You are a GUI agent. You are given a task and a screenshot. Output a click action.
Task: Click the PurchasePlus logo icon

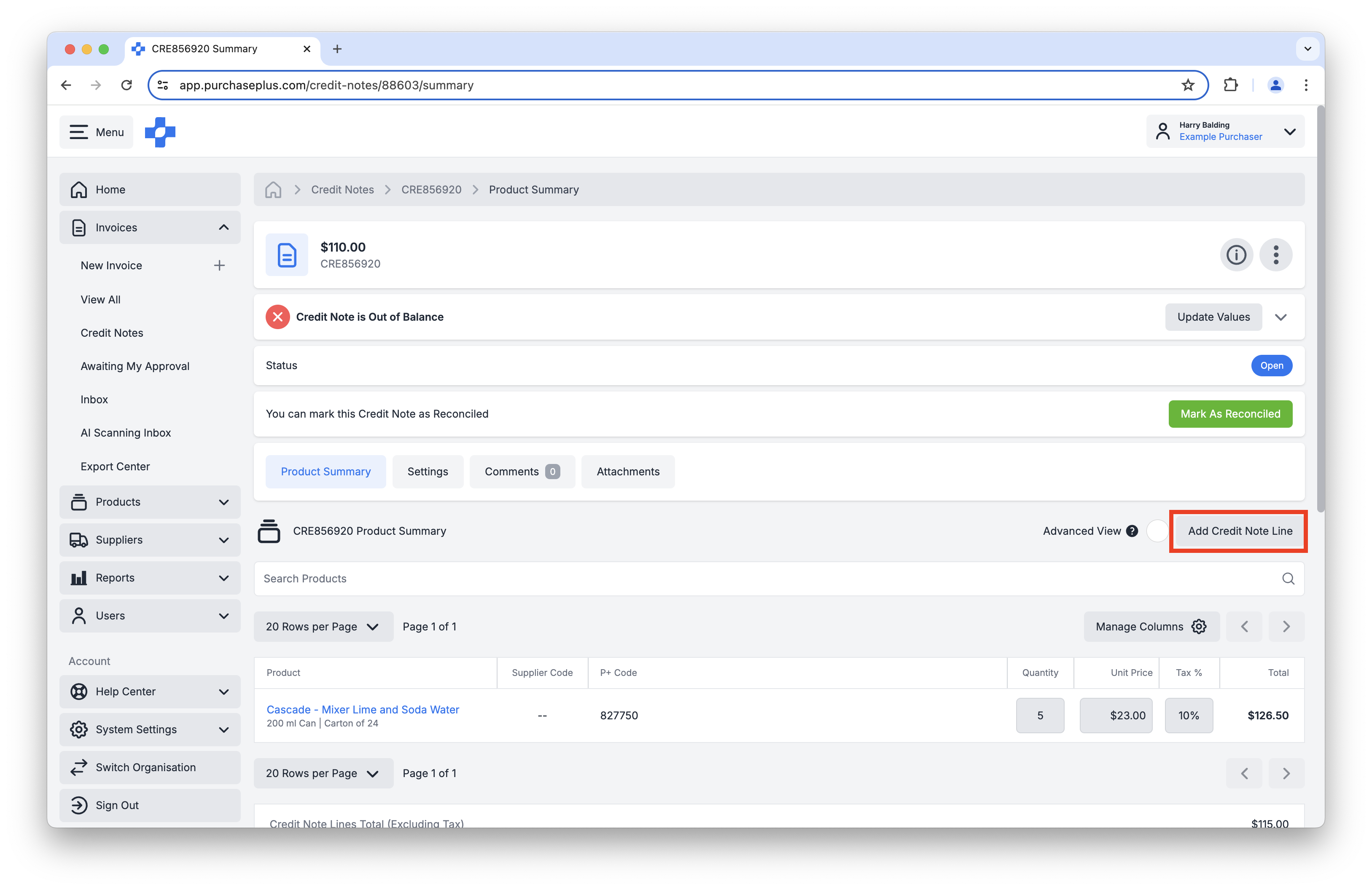coord(160,132)
